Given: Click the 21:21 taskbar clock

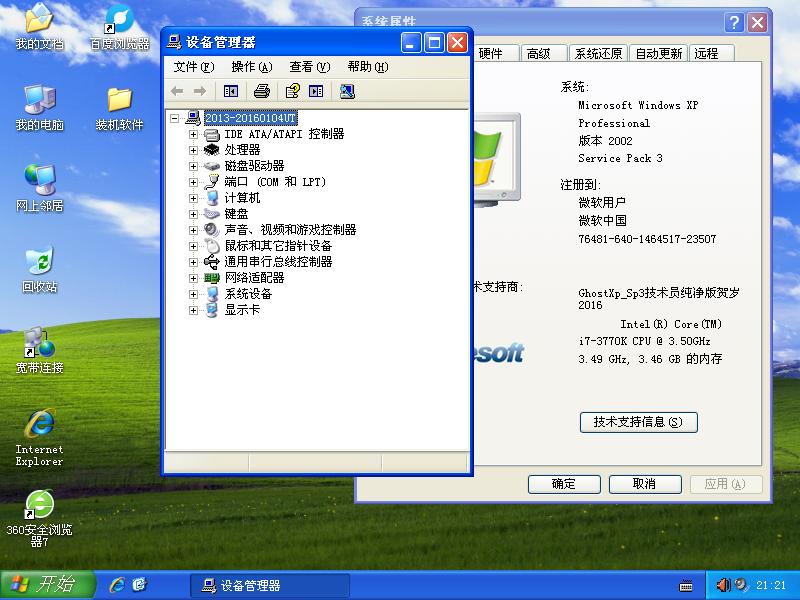Looking at the screenshot, I should [x=771, y=585].
